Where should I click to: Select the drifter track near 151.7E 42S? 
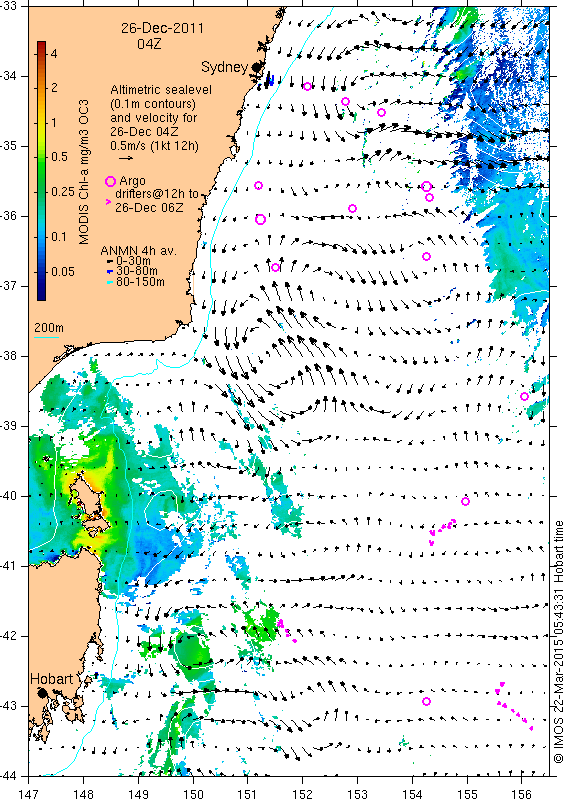coord(287,631)
